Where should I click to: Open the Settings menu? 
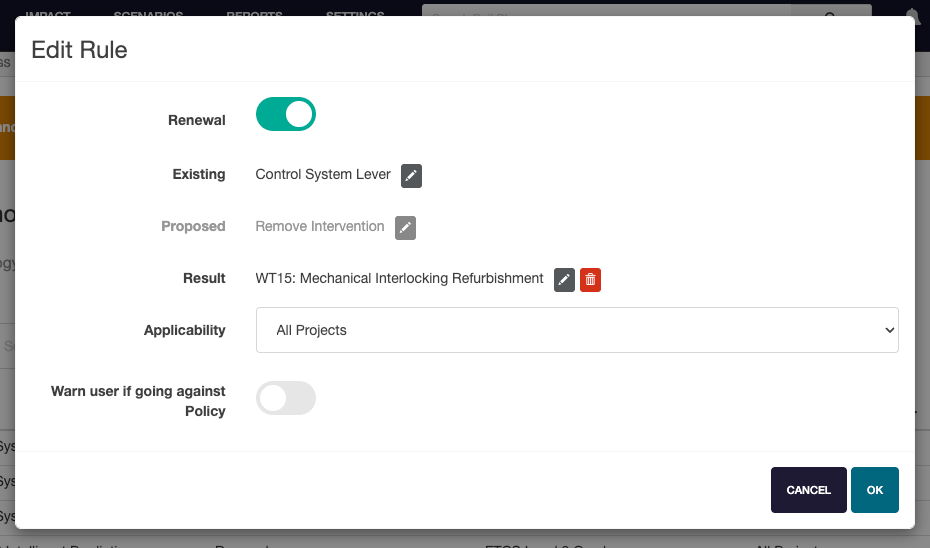[354, 14]
